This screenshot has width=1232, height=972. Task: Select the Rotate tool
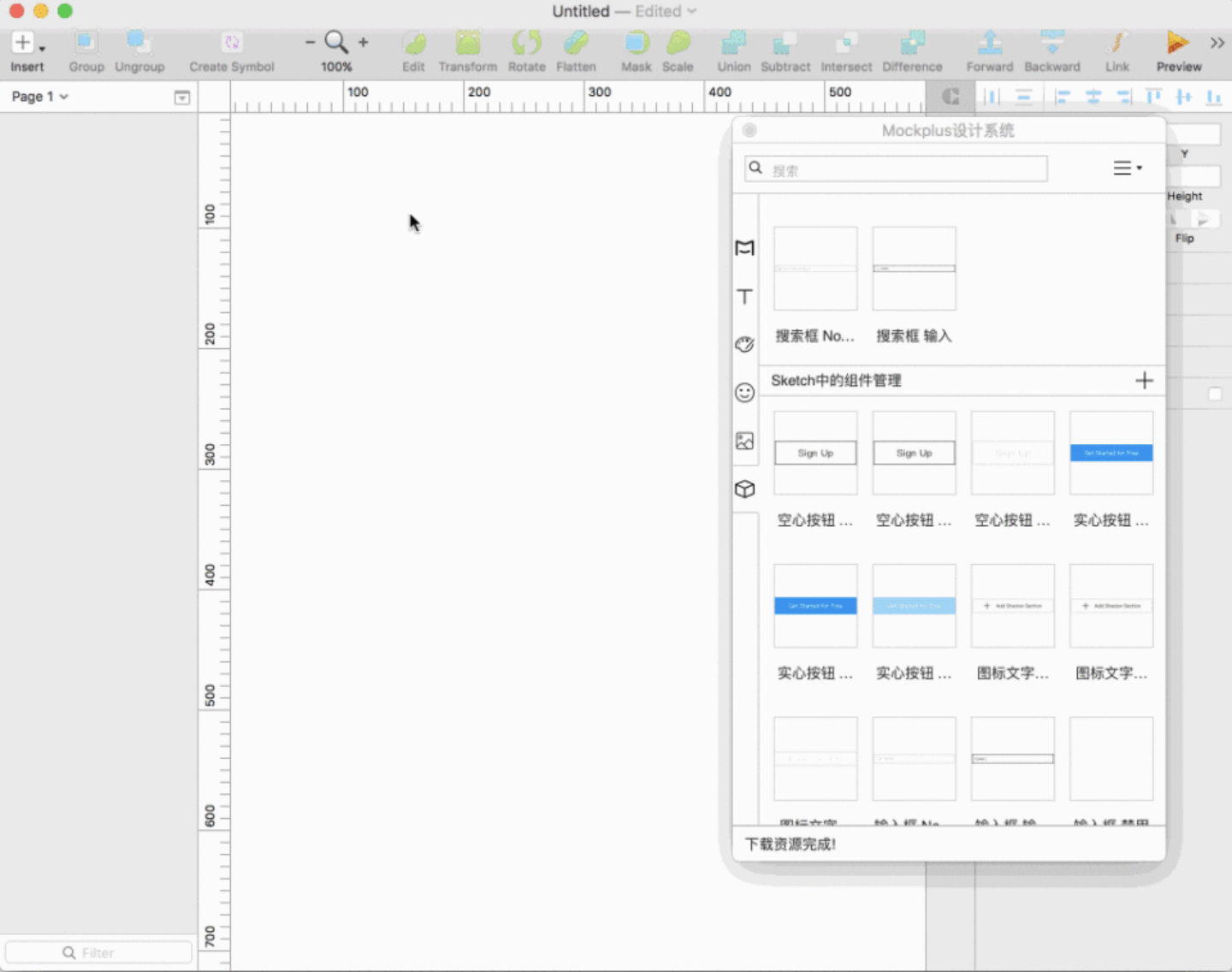527,42
